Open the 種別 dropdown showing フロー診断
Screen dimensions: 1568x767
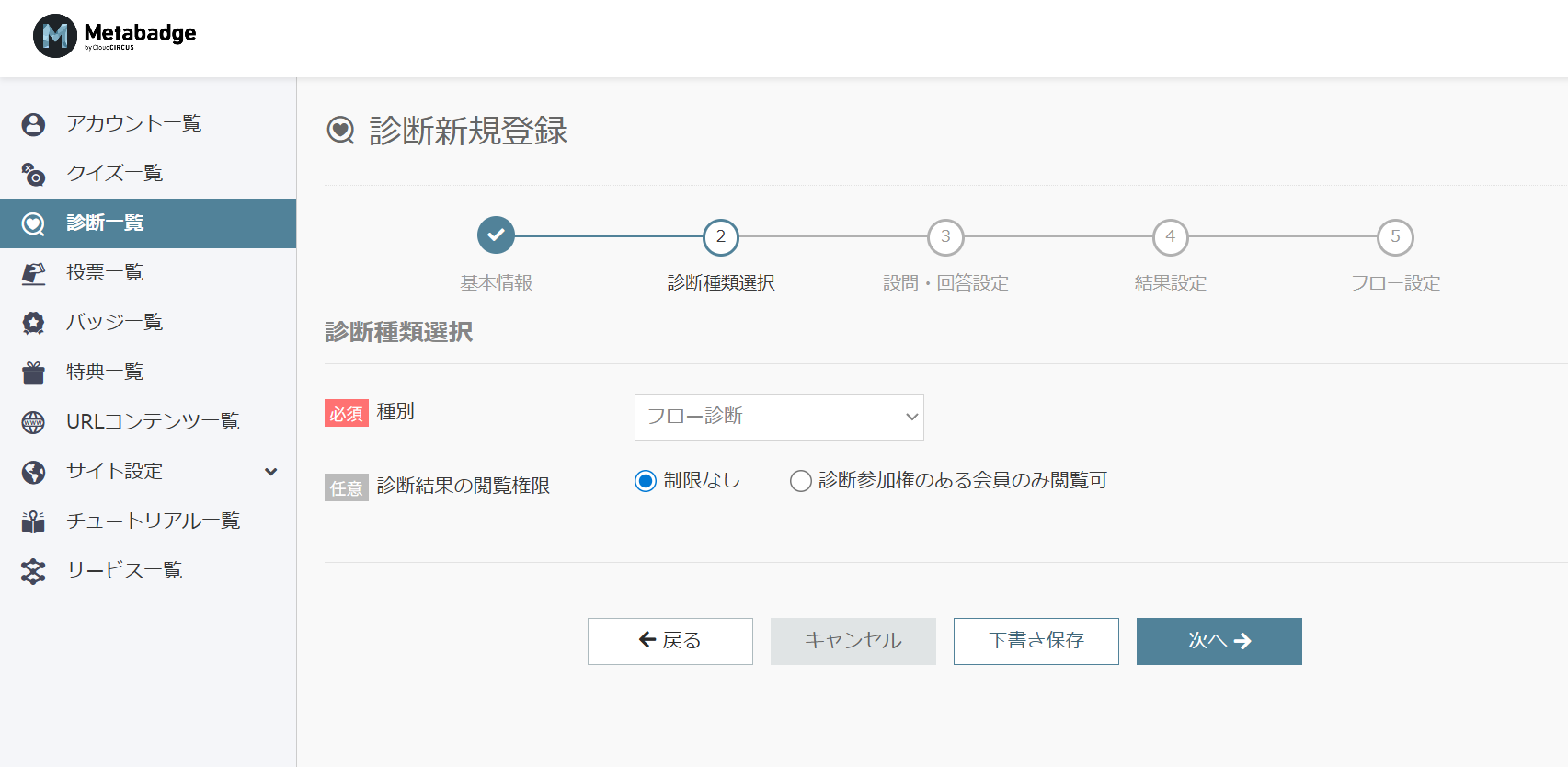tap(778, 417)
